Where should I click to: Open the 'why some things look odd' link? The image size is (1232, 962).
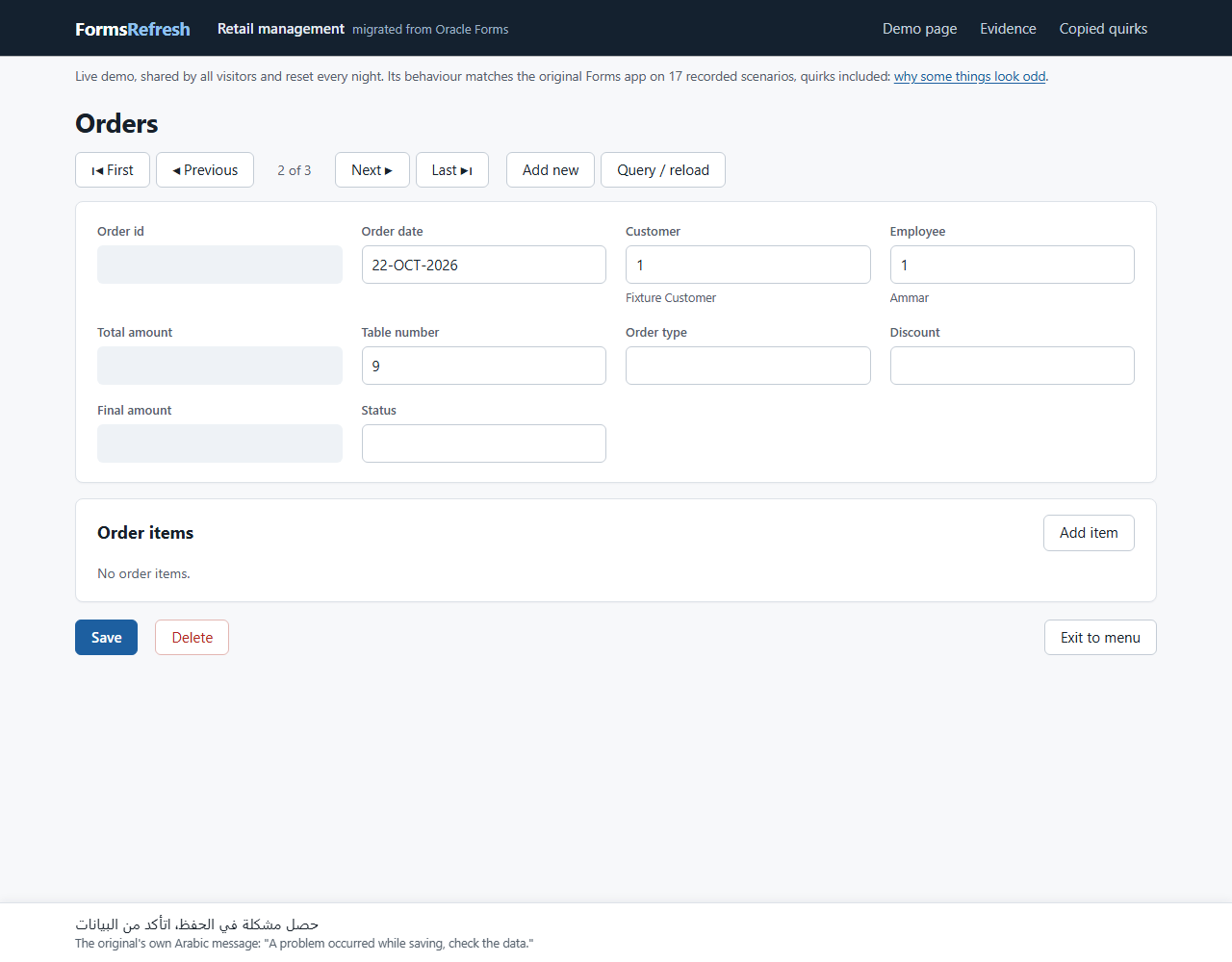point(969,77)
